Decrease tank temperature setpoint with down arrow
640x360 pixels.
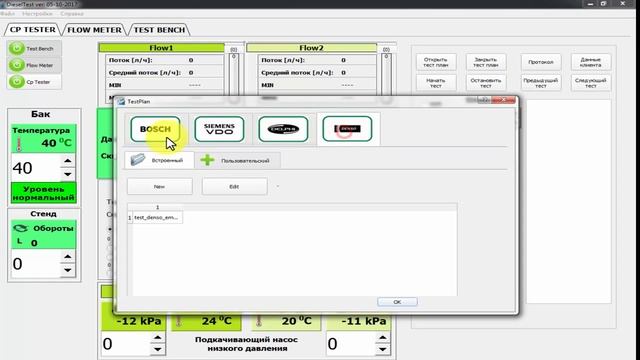point(68,174)
